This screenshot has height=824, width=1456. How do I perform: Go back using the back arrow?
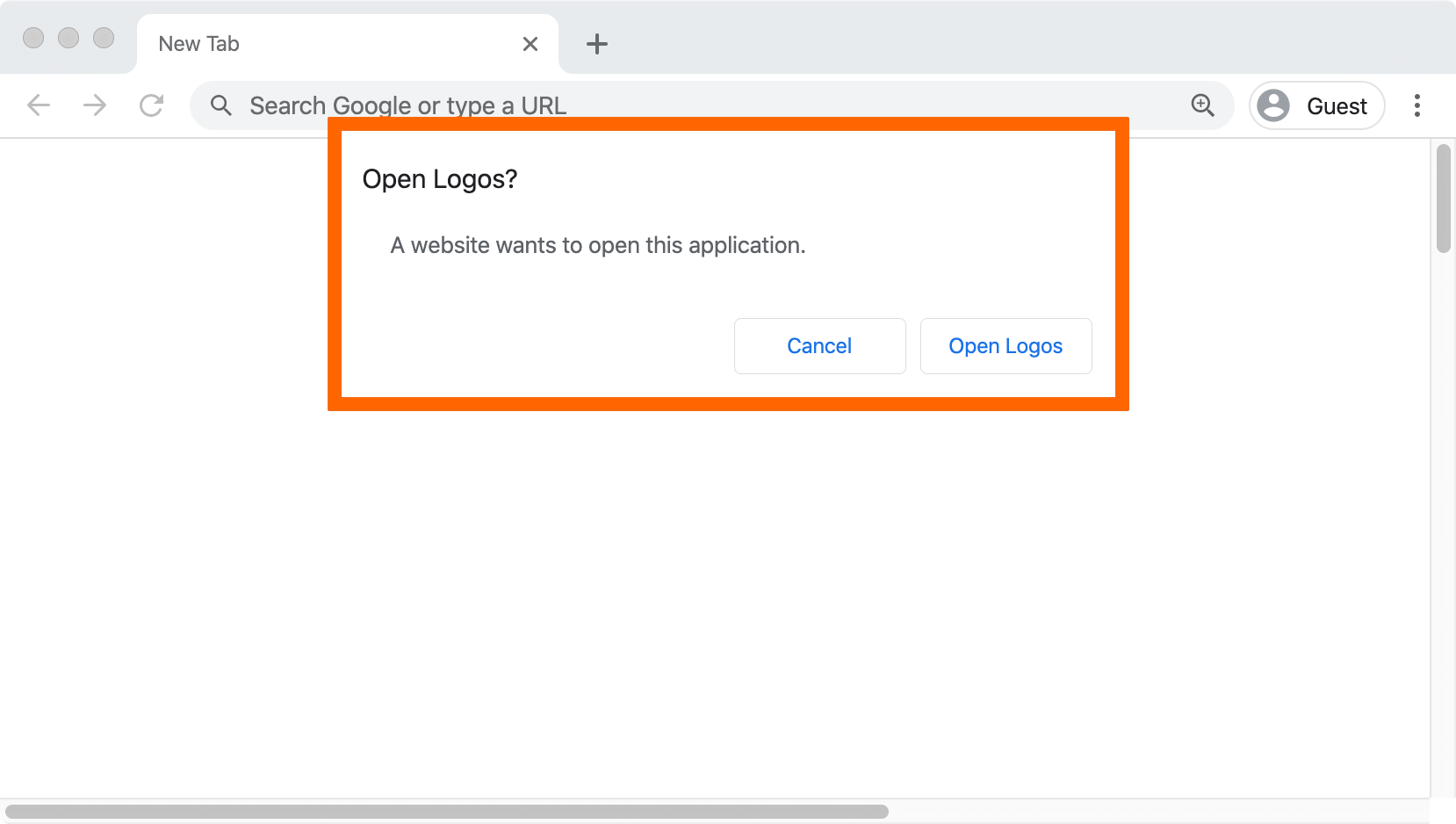click(39, 106)
